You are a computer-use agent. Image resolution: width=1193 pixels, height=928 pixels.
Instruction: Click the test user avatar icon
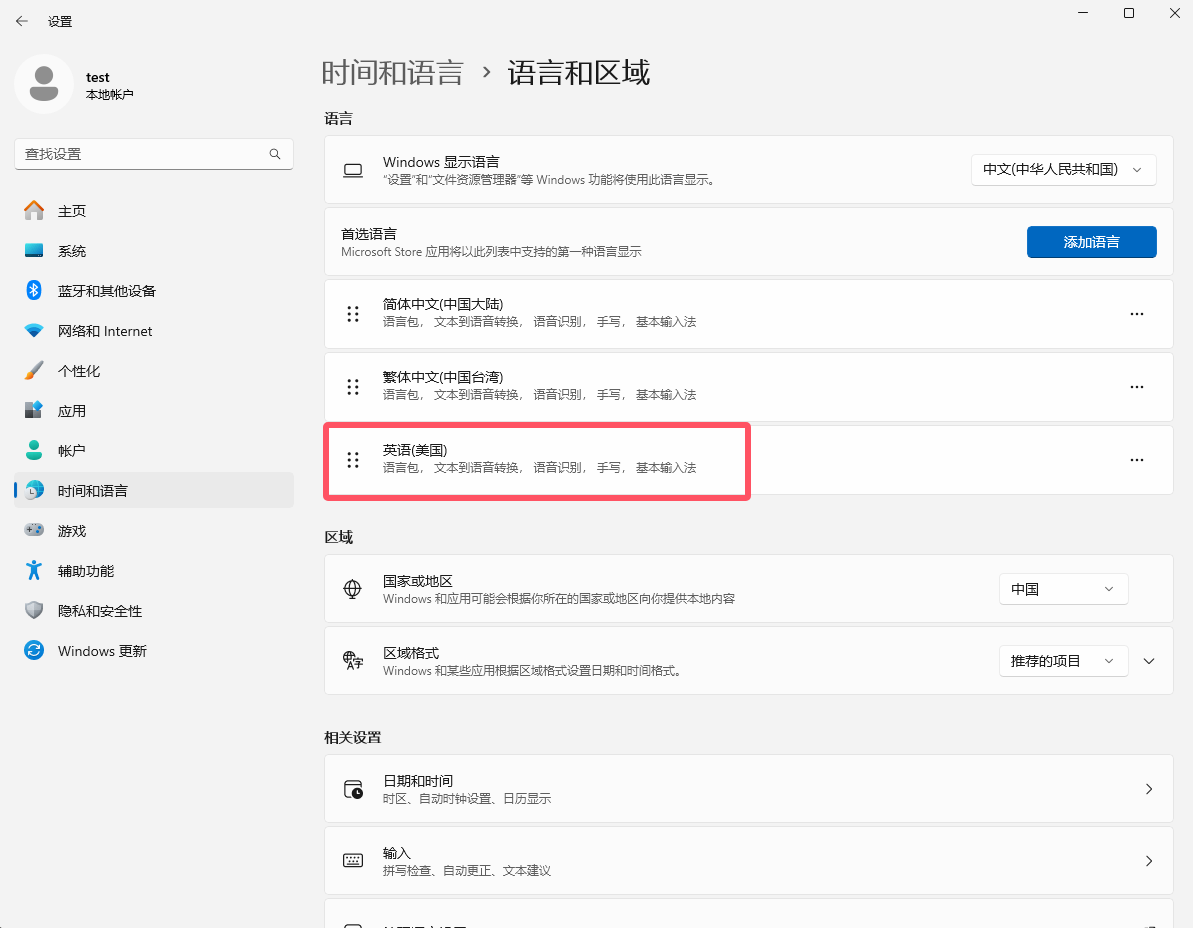pyautogui.click(x=44, y=84)
